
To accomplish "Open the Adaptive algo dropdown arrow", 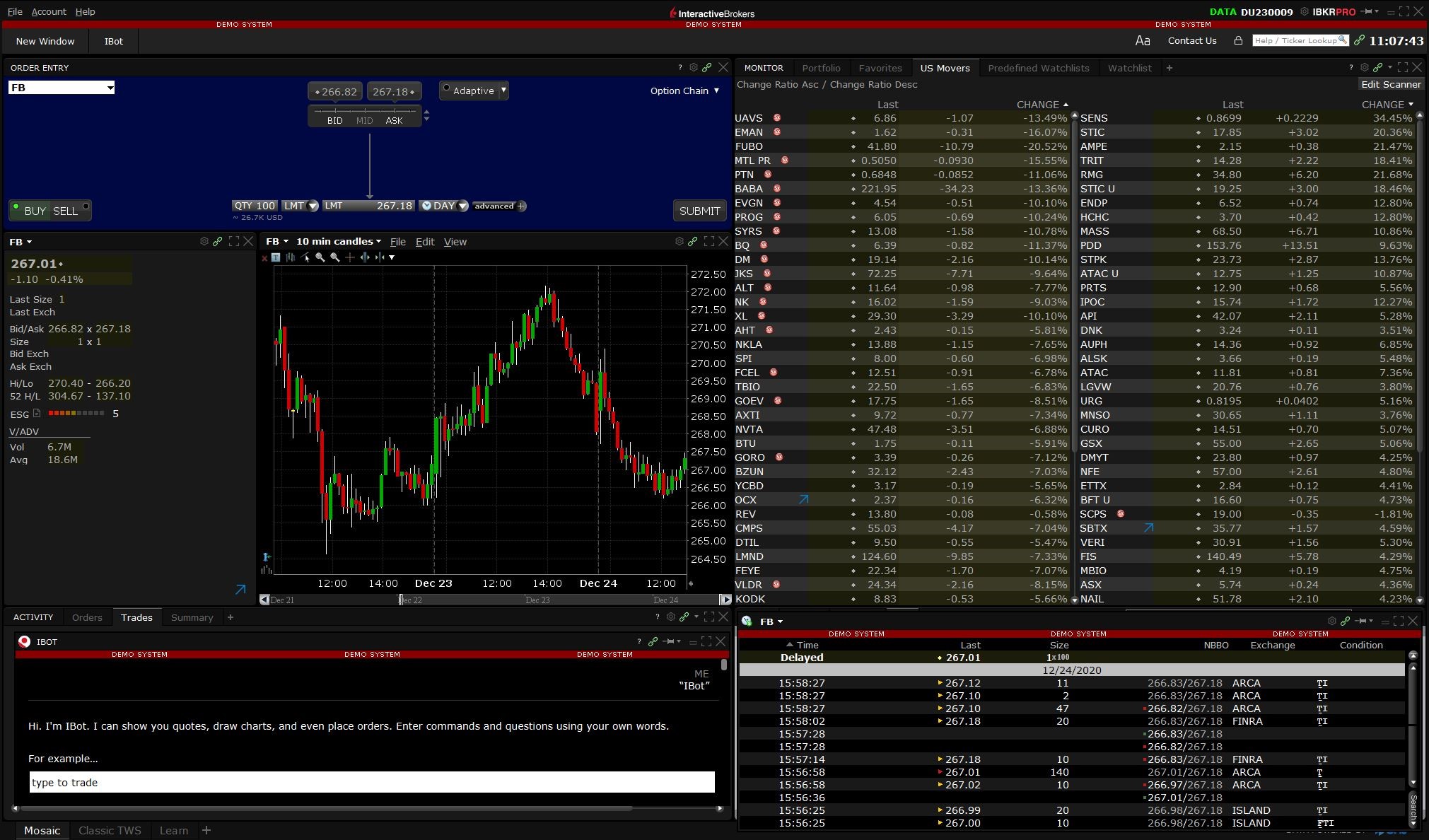I will tap(503, 91).
